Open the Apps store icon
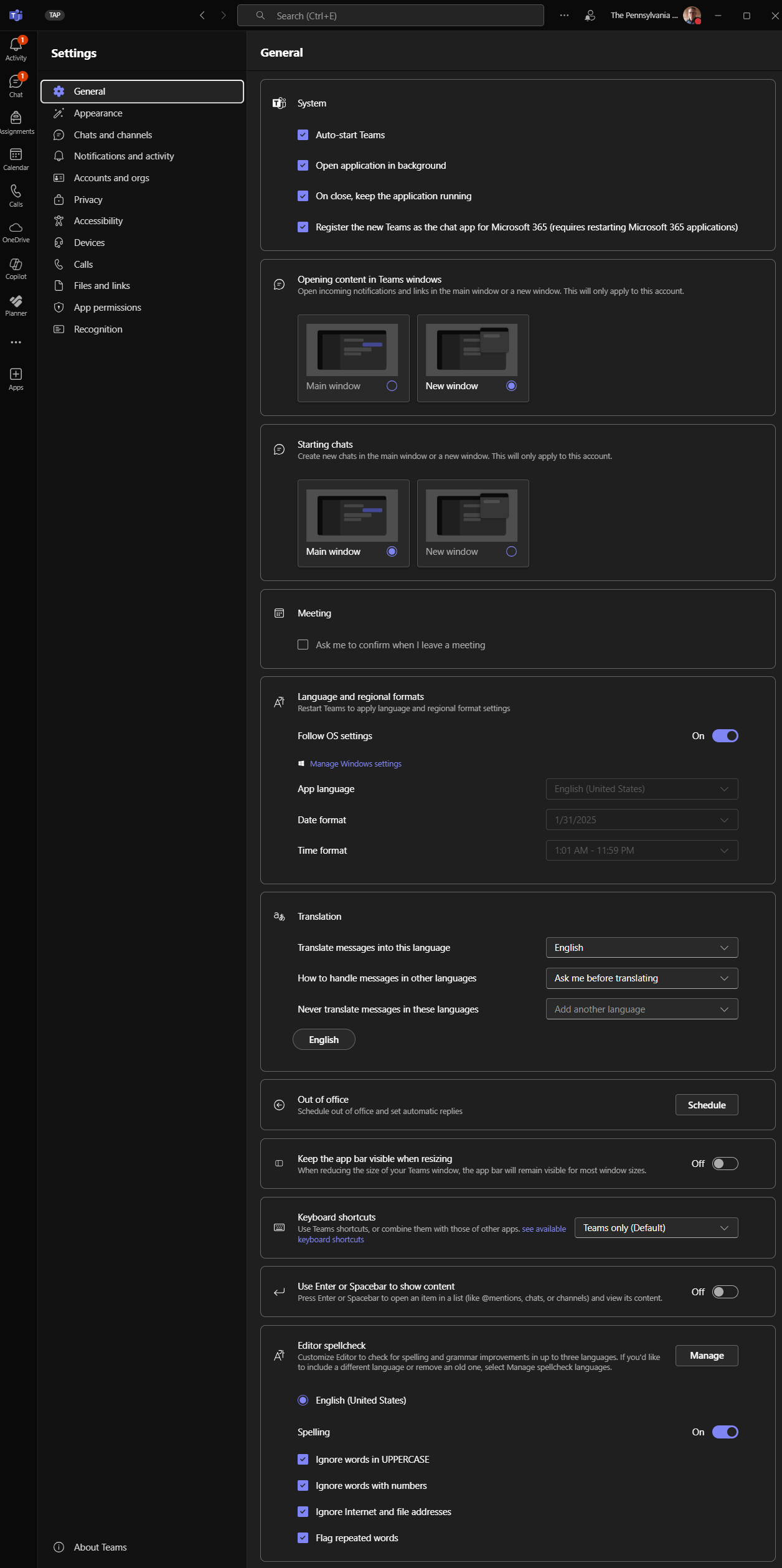This screenshot has height=1568, width=782. [x=16, y=379]
